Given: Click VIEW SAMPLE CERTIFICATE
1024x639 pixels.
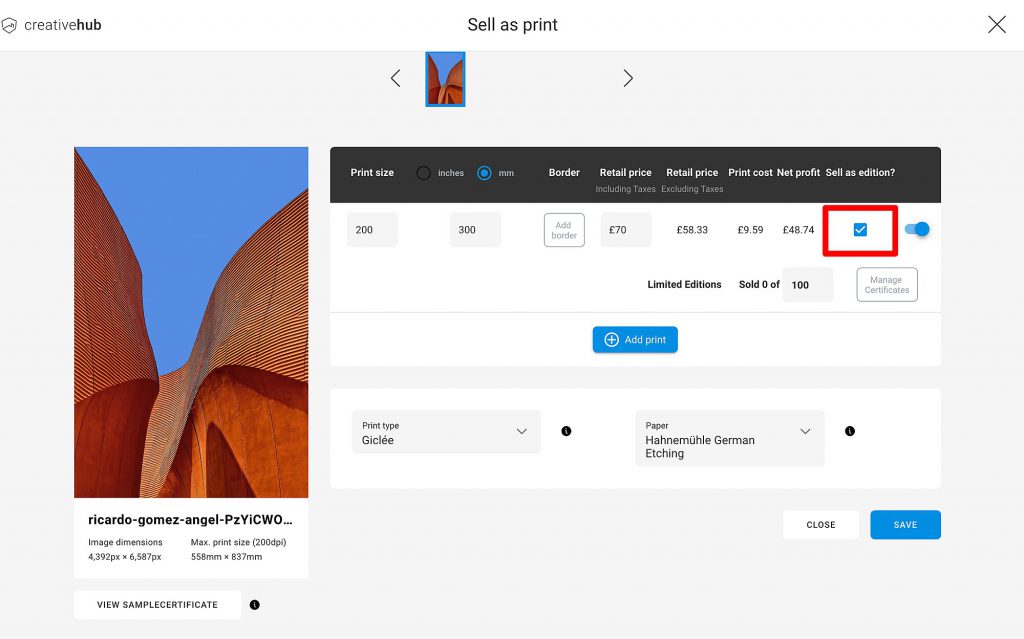Looking at the screenshot, I should coord(157,604).
